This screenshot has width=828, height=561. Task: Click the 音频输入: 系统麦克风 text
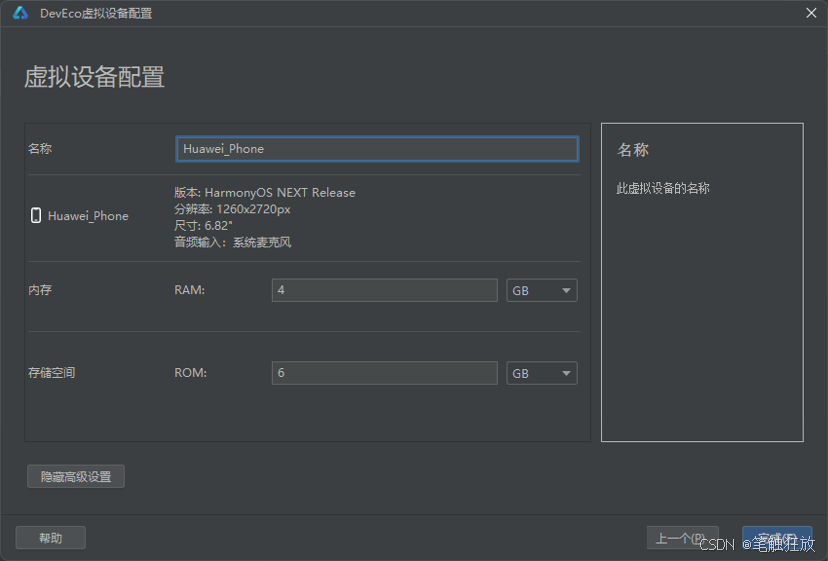pos(233,242)
